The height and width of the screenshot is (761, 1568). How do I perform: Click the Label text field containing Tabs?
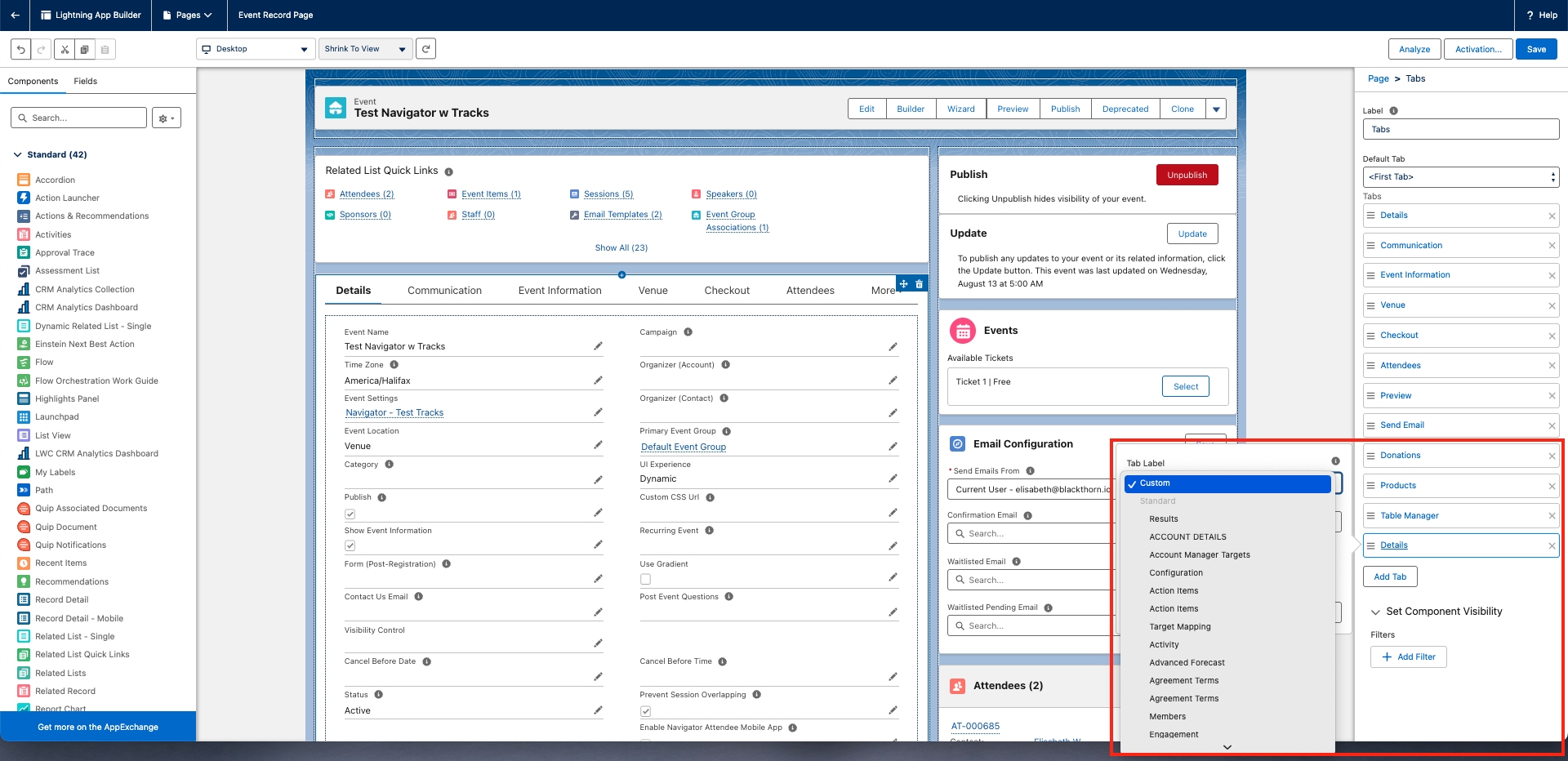(x=1461, y=130)
